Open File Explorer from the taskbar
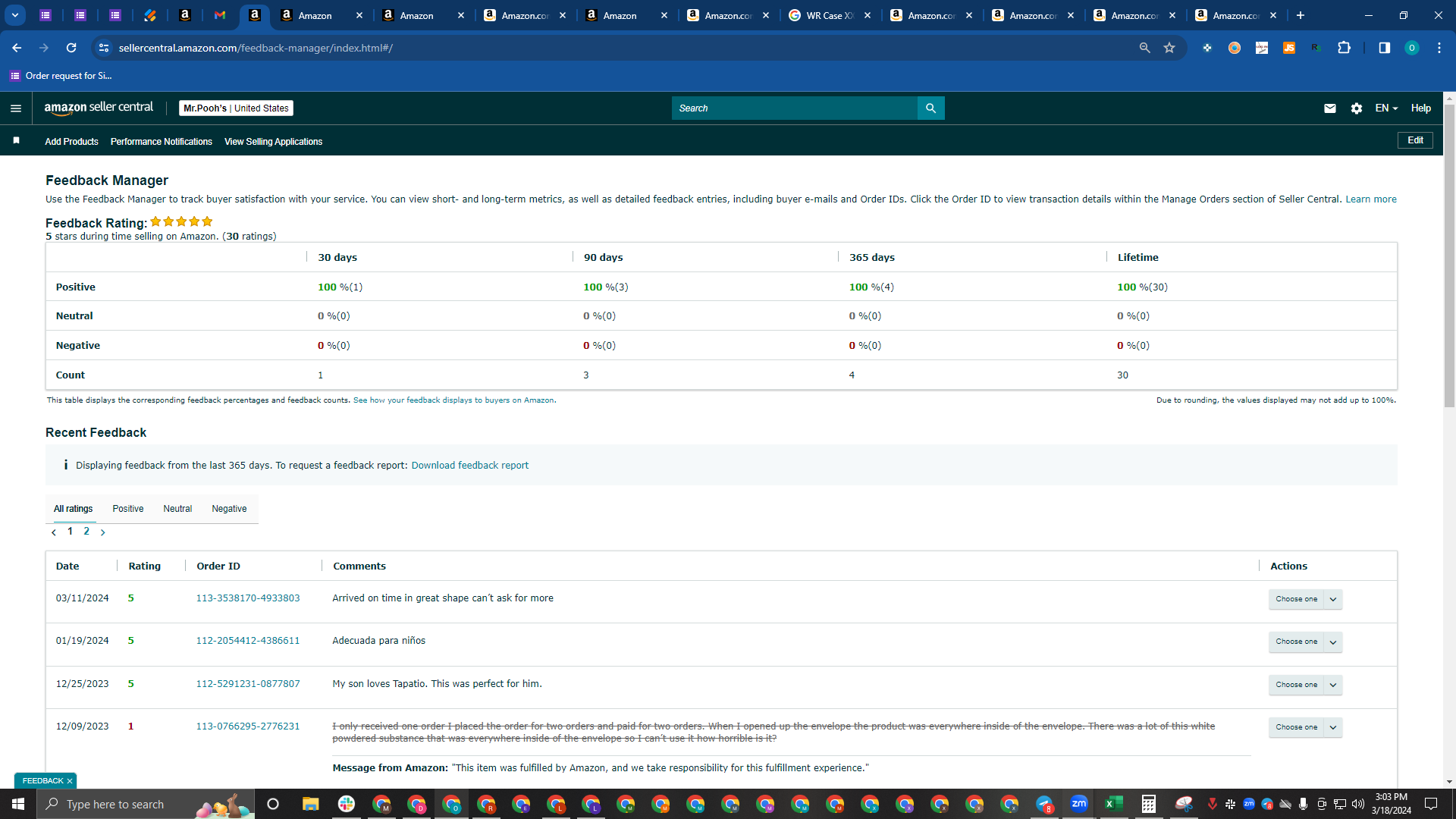 pos(311,804)
